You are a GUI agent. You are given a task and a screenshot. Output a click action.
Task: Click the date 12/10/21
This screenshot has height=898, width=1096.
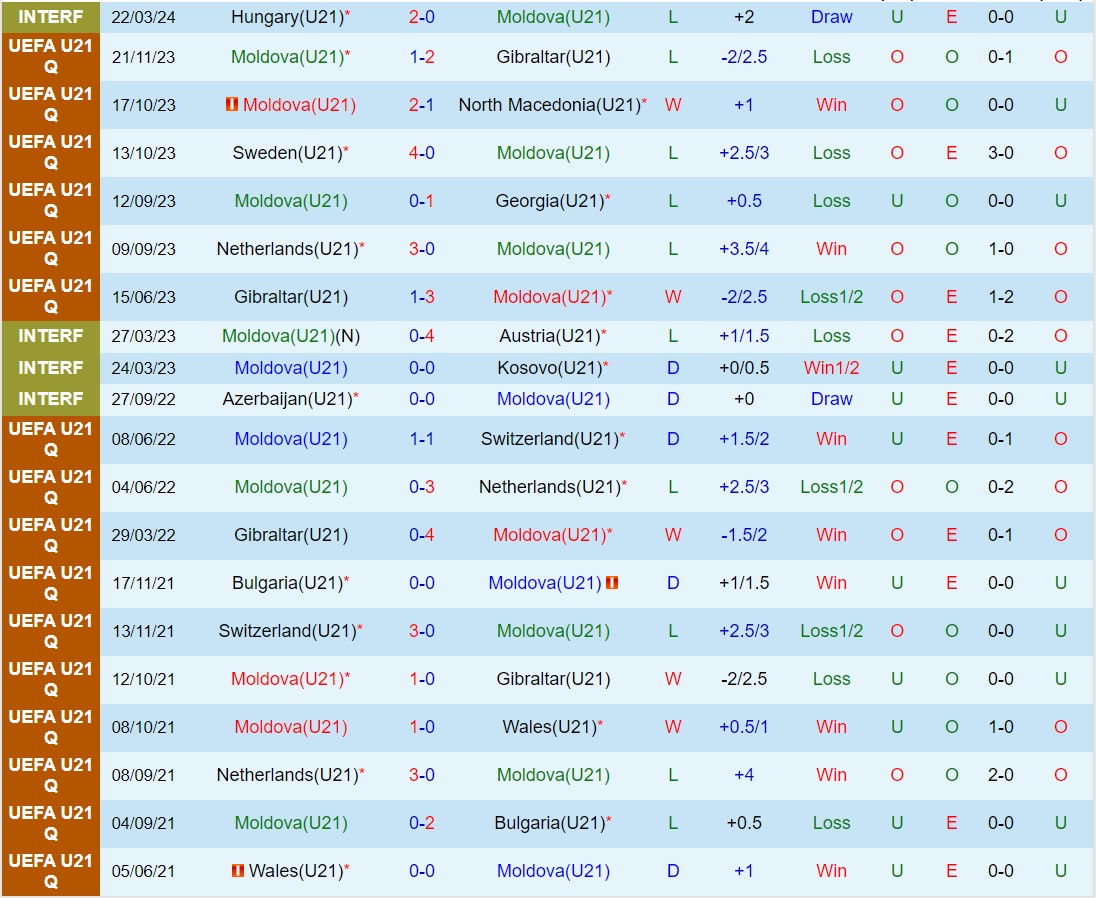coord(143,679)
